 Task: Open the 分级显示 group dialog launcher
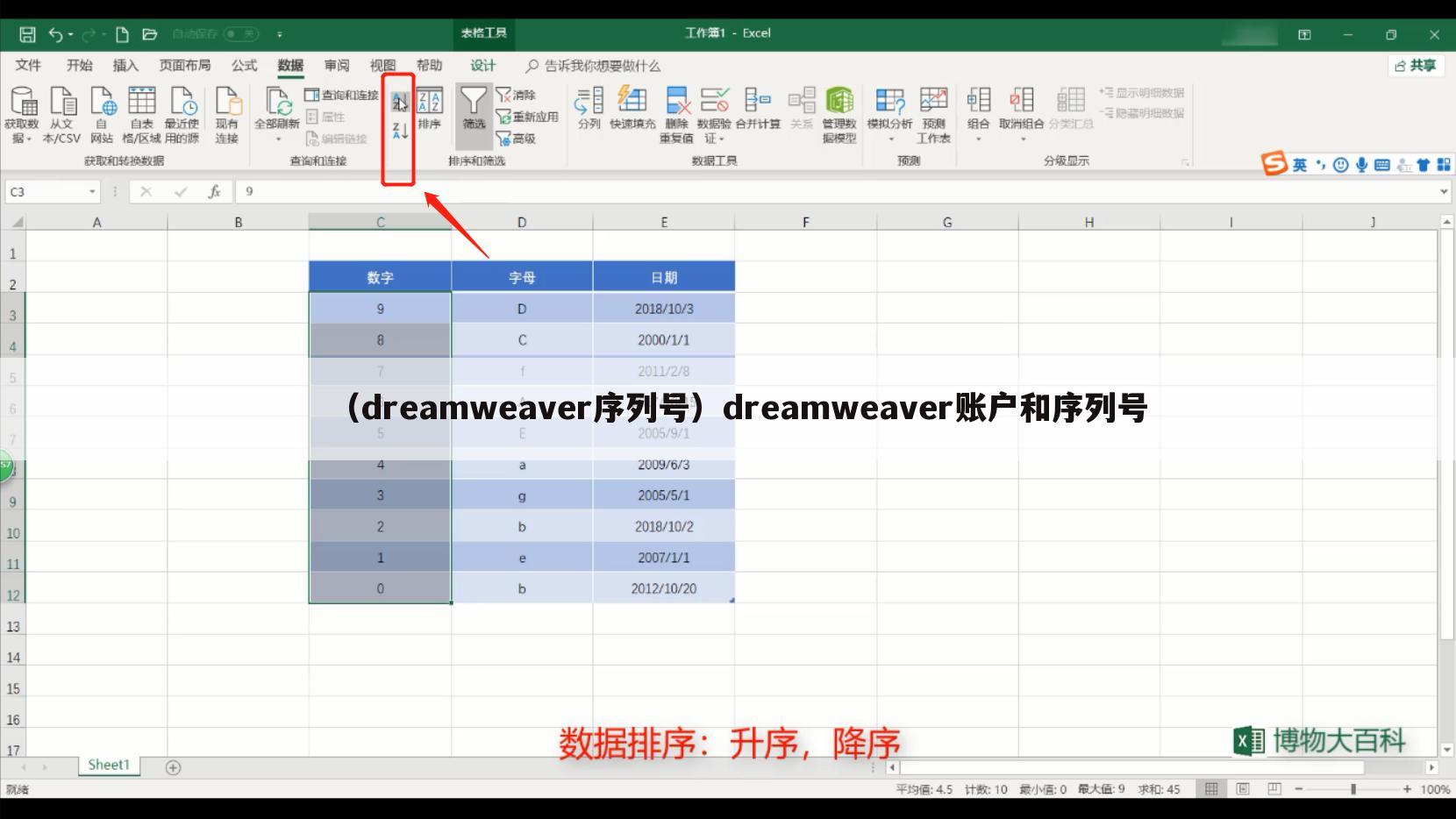1185,162
